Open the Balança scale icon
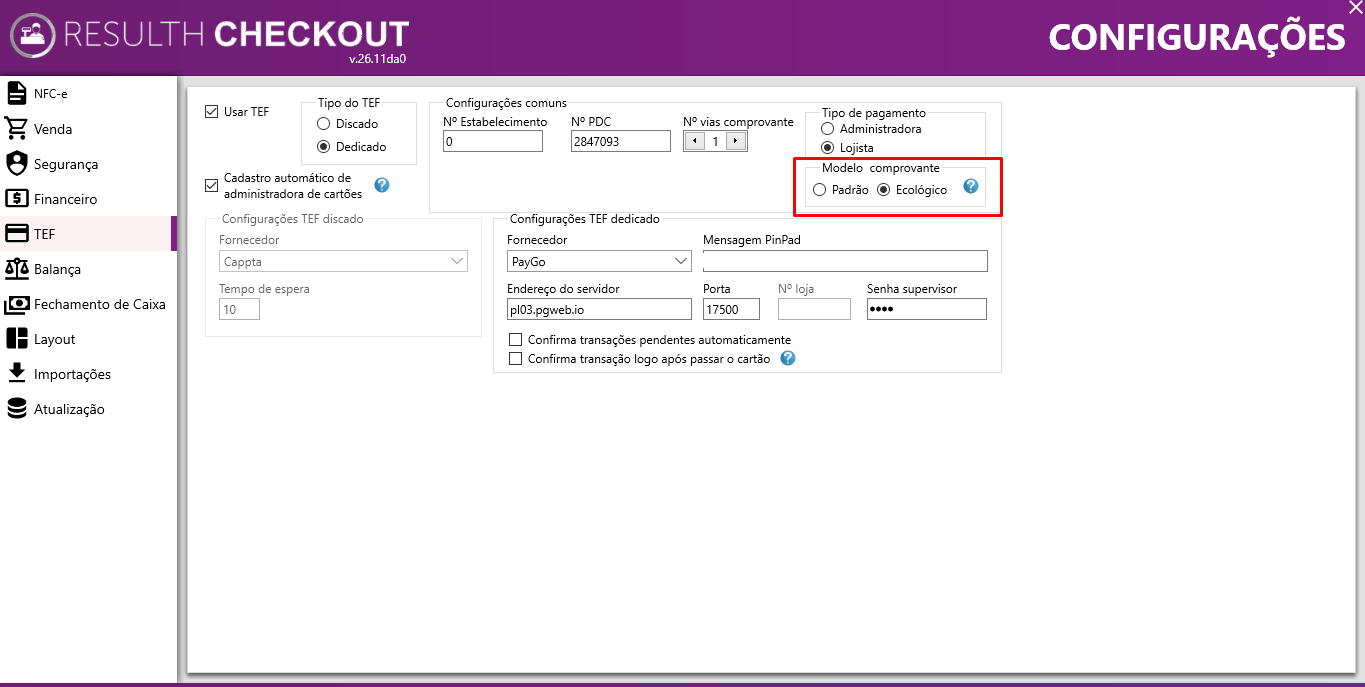This screenshot has height=687, width=1365. (16, 268)
